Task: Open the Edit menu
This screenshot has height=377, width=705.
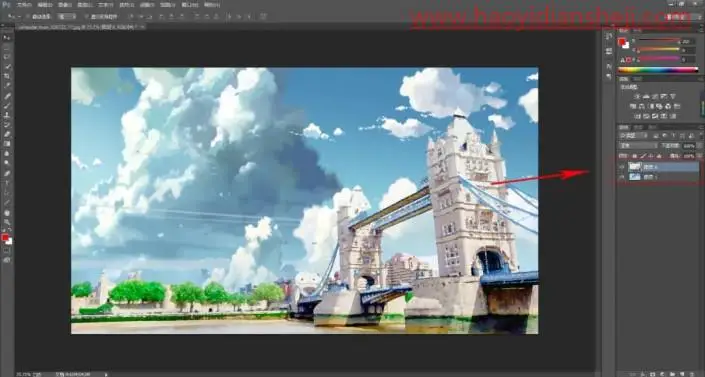Action: click(x=45, y=5)
